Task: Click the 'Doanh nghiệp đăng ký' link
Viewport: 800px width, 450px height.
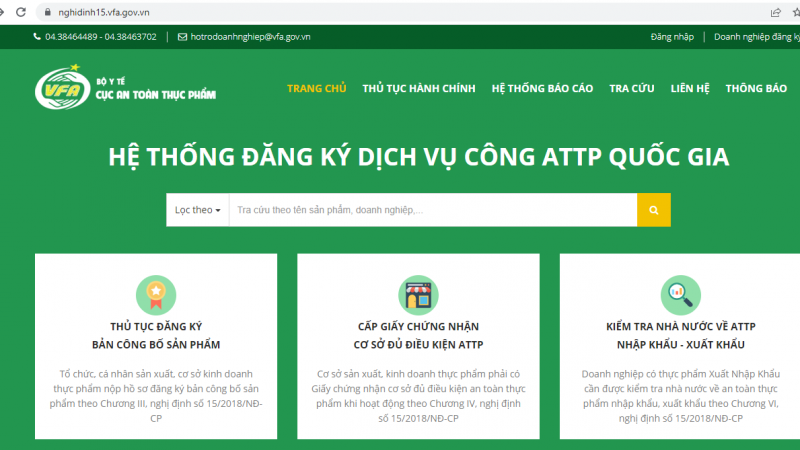Action: 756,37
